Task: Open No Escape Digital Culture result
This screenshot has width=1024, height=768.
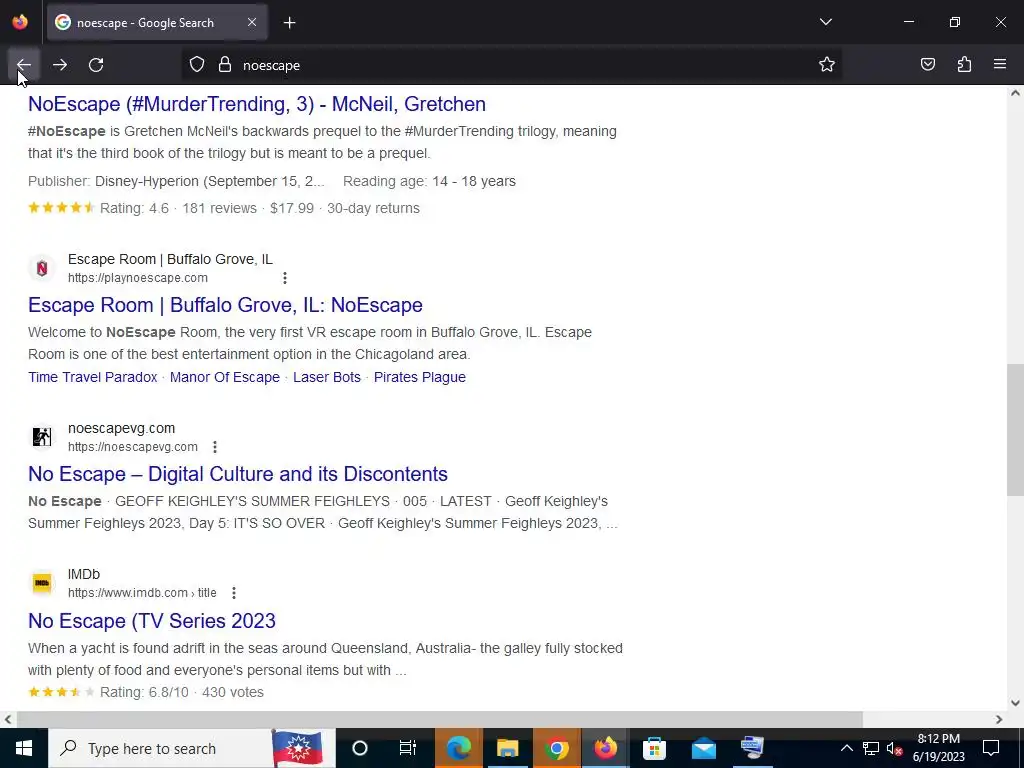Action: [x=238, y=474]
